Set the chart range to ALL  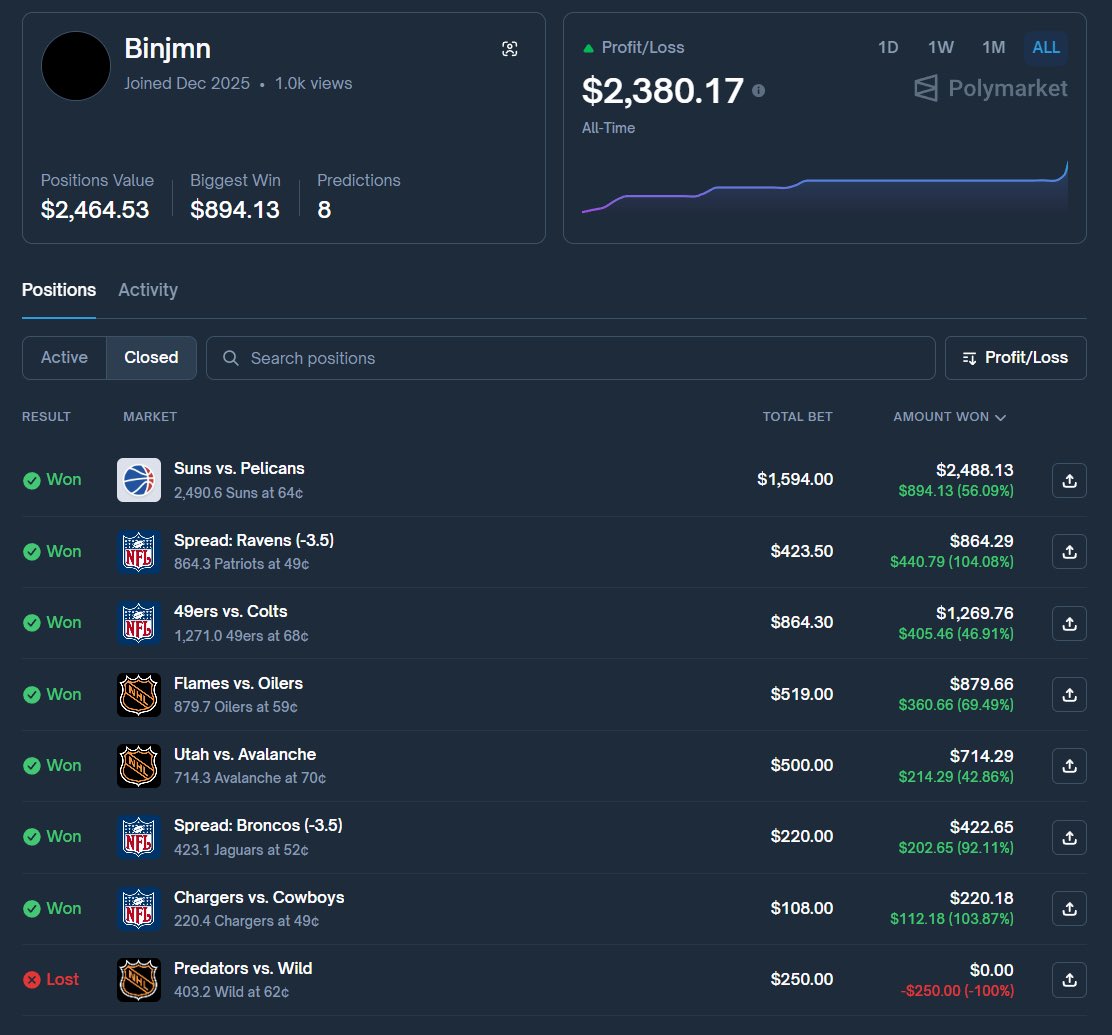click(1046, 48)
